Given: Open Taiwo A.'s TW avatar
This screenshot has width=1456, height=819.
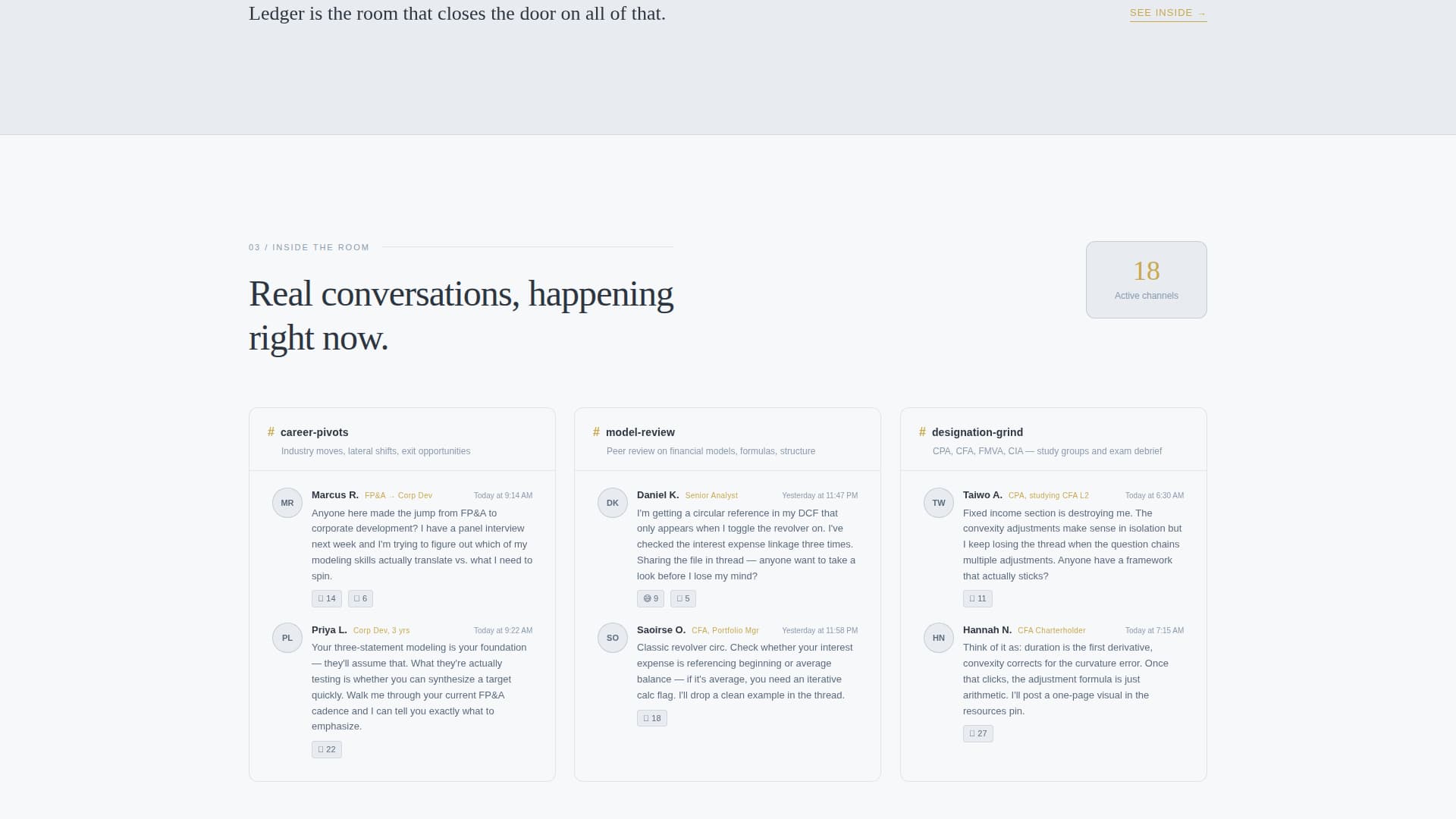Looking at the screenshot, I should pos(938,502).
